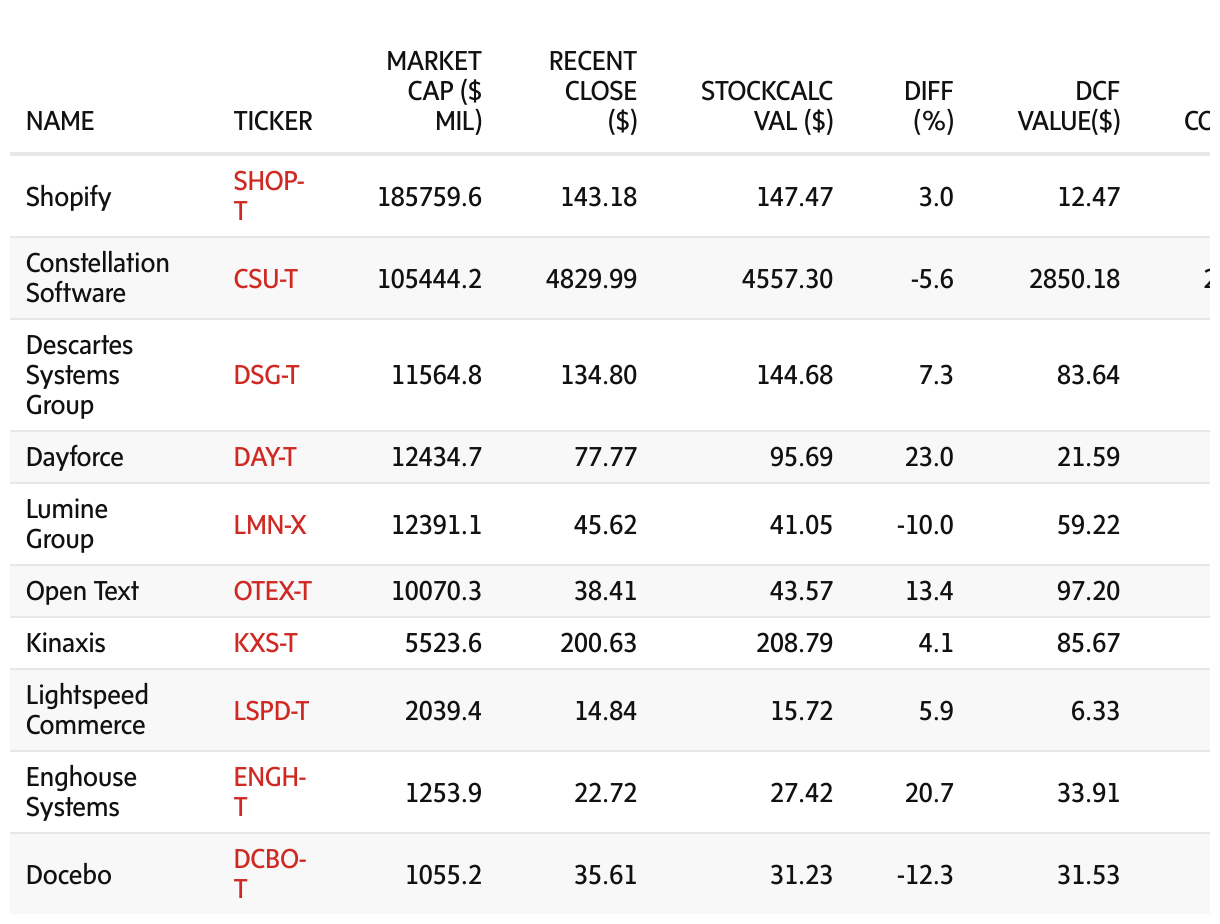Click the DCF Value column header
Image resolution: width=1220 pixels, height=924 pixels.
click(1069, 106)
